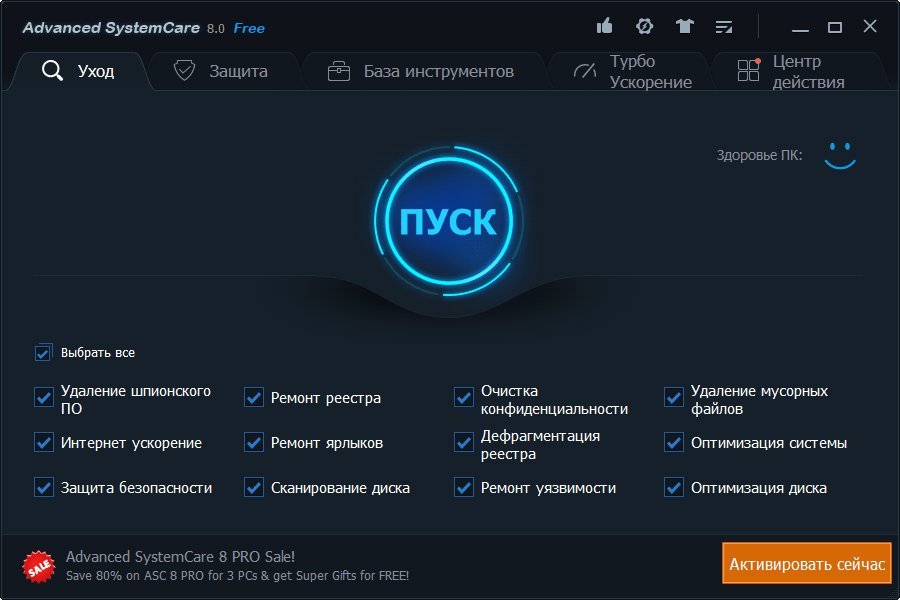
Task: Toggle Сканирование диска checkbox
Action: pos(254,487)
